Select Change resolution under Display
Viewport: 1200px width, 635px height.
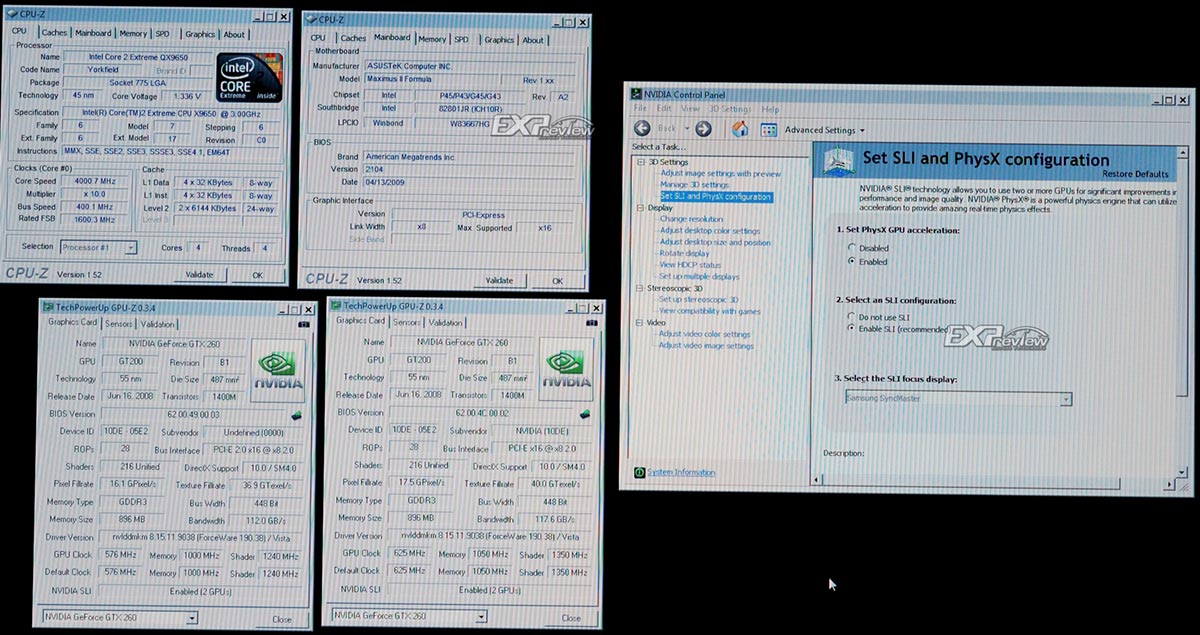(690, 219)
